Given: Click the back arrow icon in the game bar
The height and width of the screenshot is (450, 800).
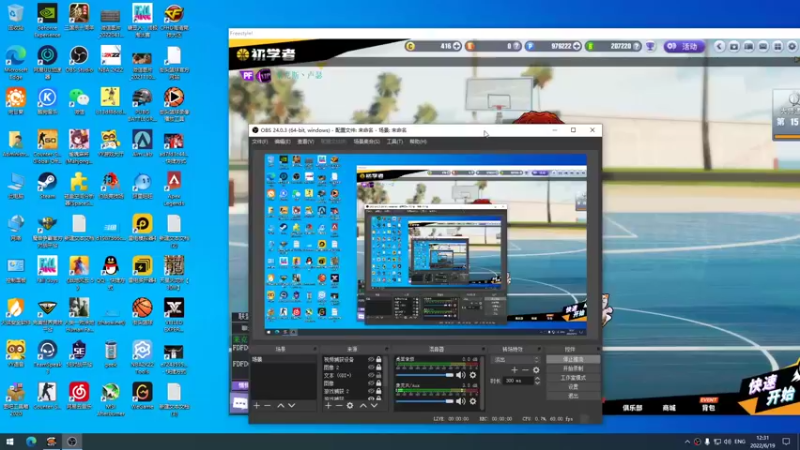Looking at the screenshot, I should pos(719,46).
